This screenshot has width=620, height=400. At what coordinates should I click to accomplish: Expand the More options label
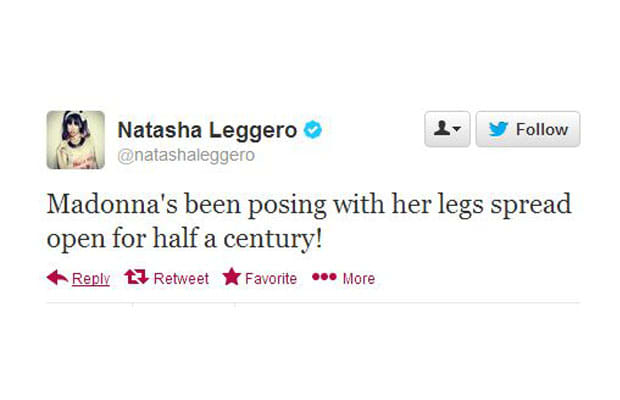[x=359, y=279]
